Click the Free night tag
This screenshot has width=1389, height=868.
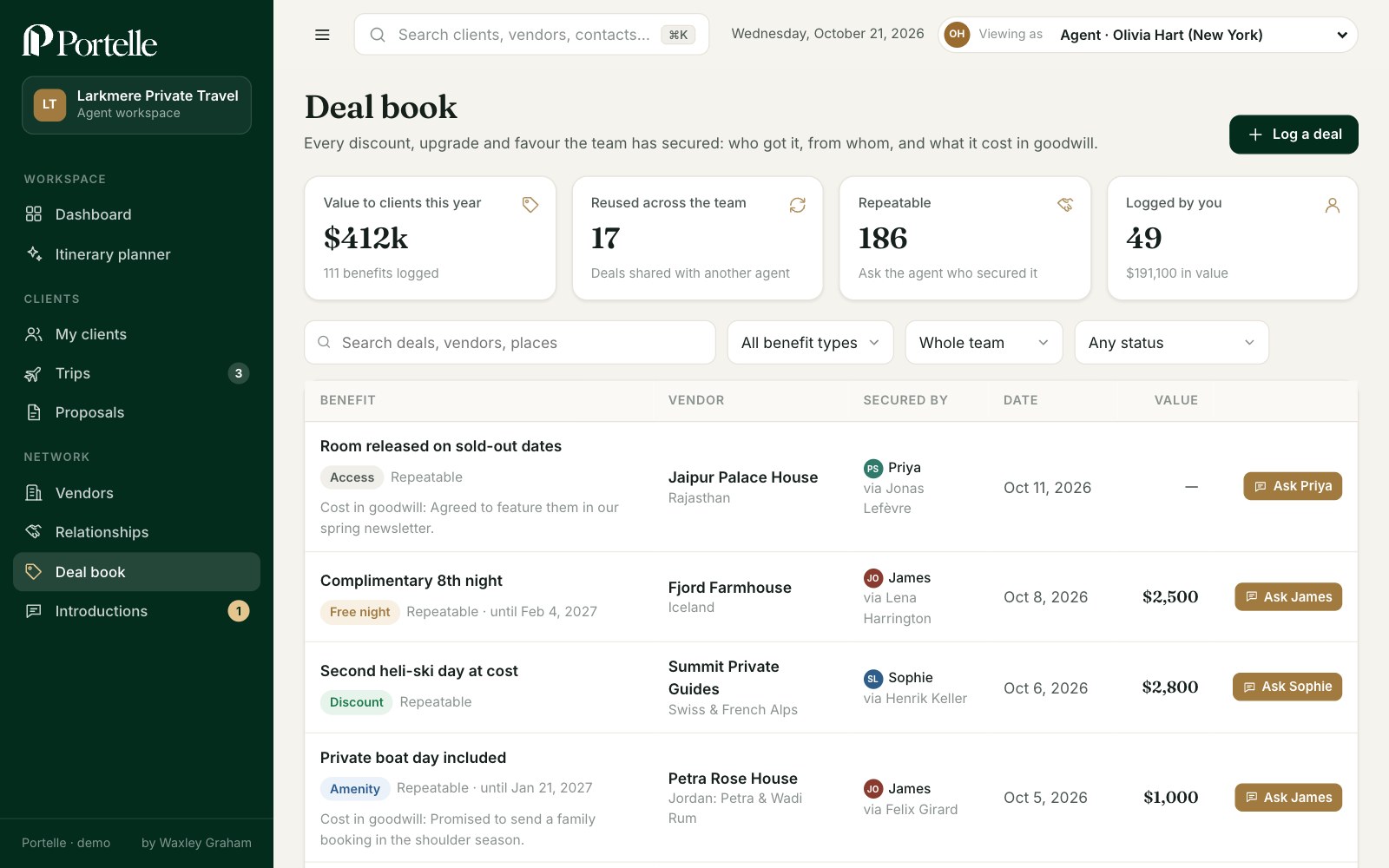tap(359, 612)
